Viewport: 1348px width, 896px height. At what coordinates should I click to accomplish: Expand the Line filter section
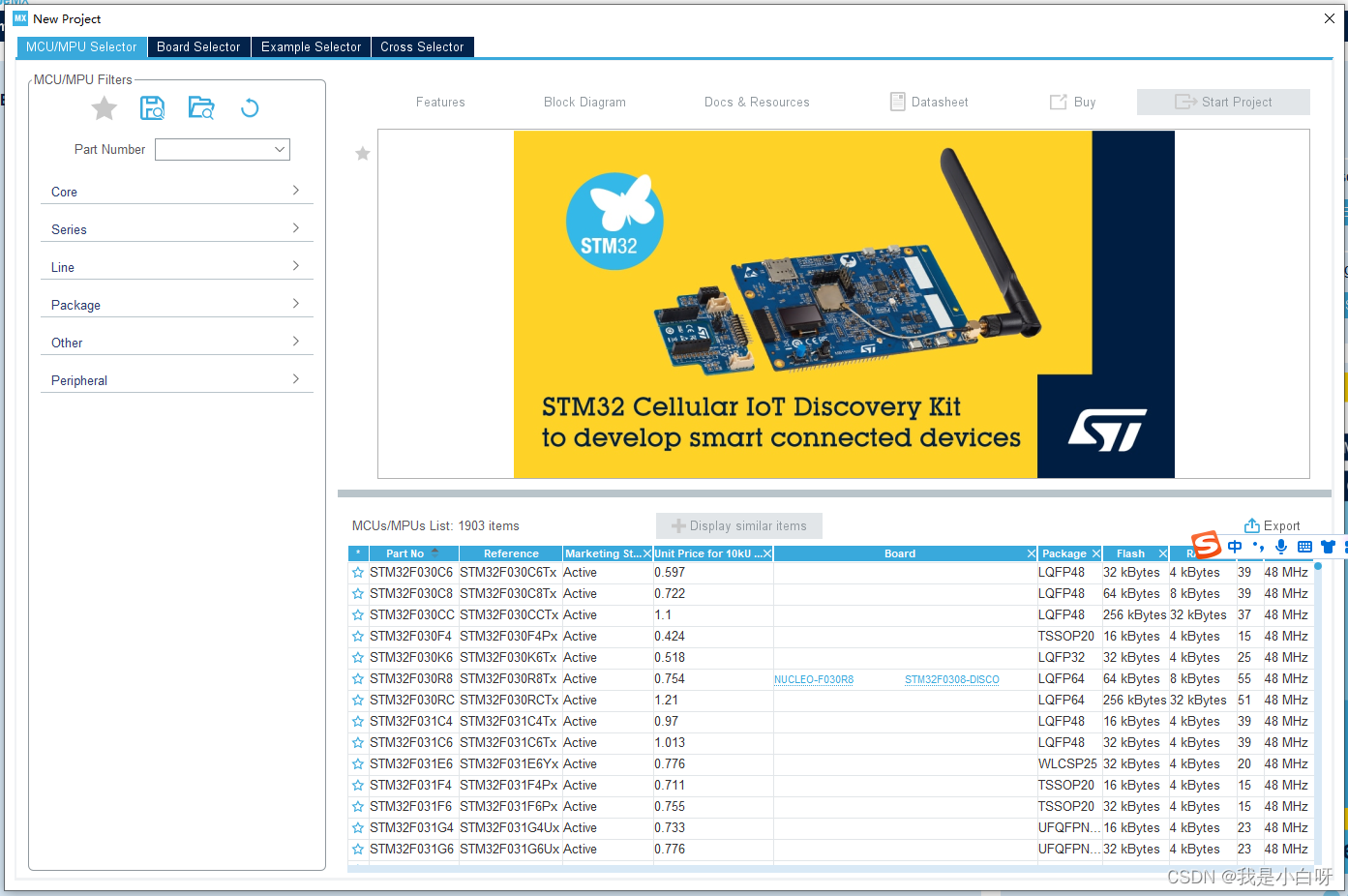(177, 267)
